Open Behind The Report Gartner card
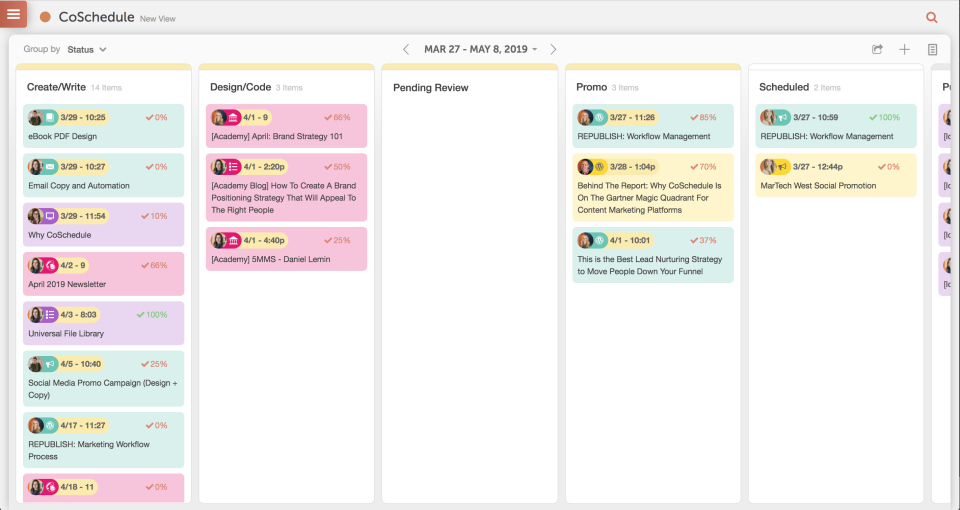Image resolution: width=960 pixels, height=510 pixels. click(653, 187)
